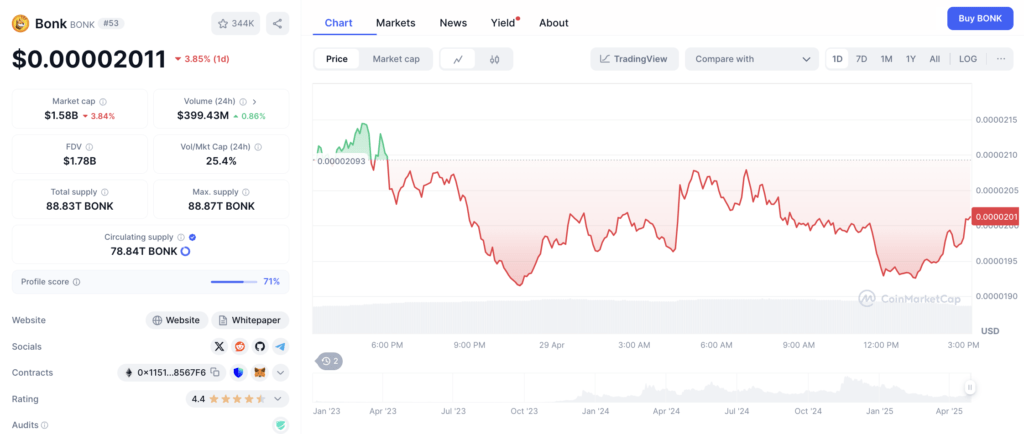Open the Market cap info tooltip icon

pos(103,102)
